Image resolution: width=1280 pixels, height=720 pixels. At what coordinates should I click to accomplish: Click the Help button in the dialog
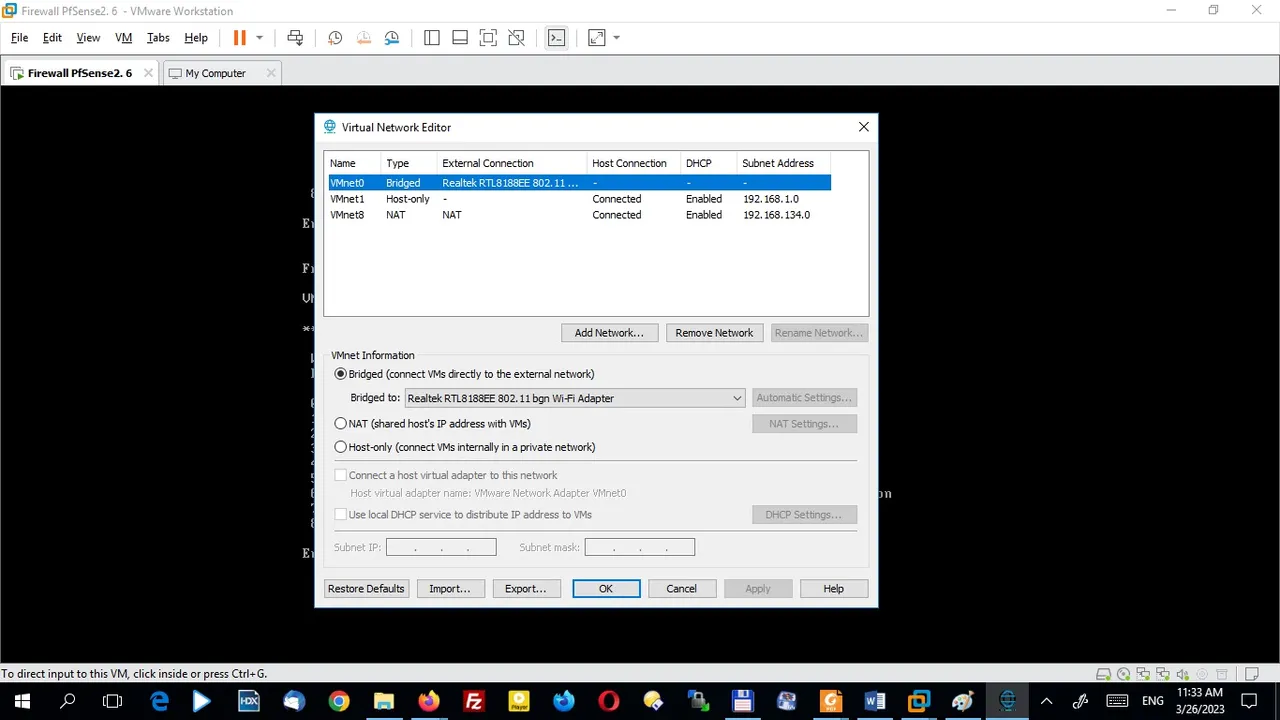click(x=834, y=589)
